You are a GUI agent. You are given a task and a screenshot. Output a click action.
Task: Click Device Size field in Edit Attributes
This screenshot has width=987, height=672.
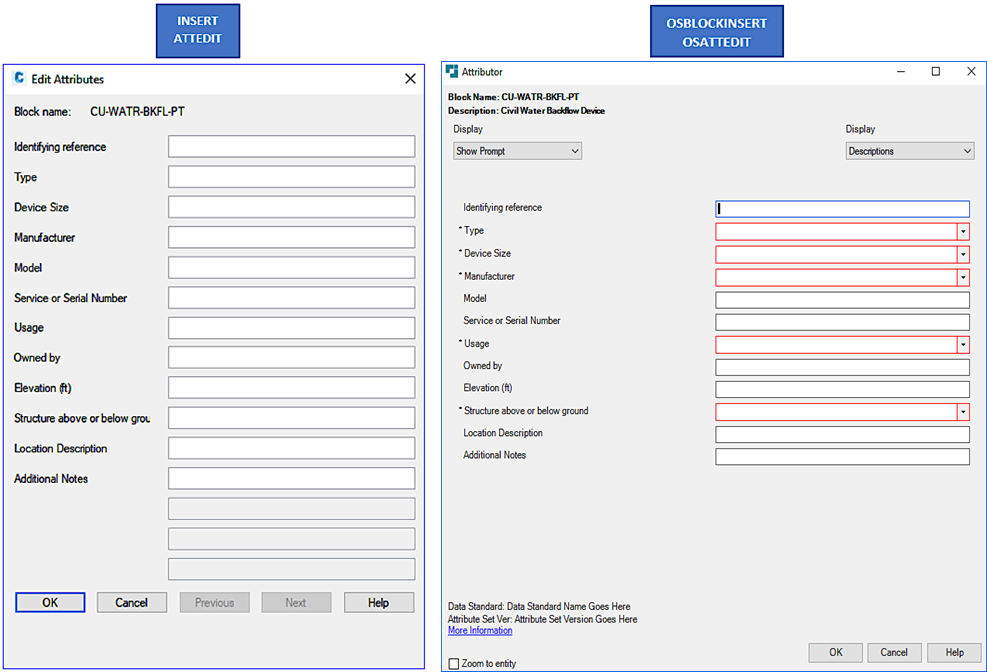tap(291, 207)
